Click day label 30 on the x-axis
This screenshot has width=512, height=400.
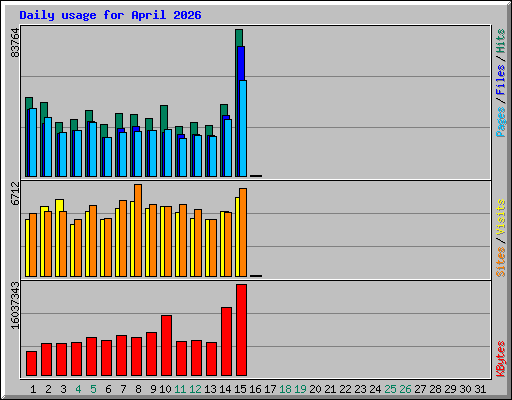465,389
